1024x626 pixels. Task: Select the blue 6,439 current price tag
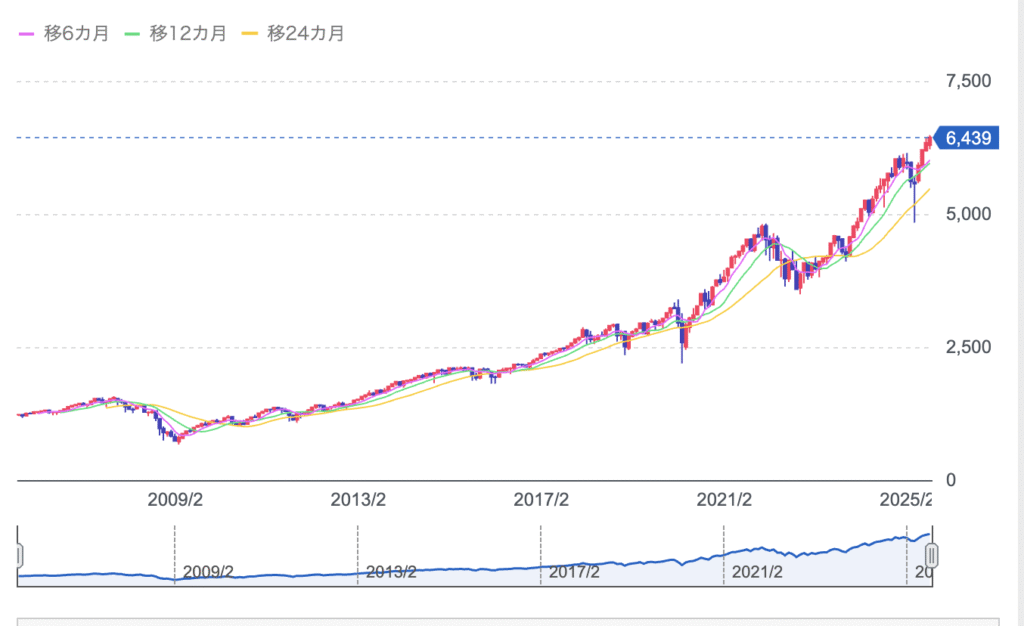coord(967,139)
